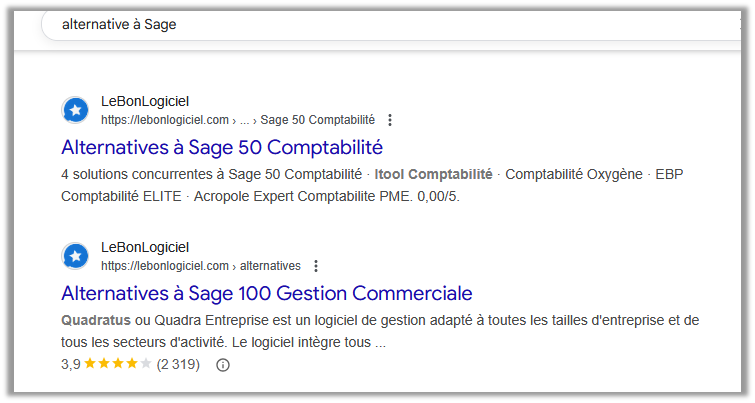
Task: Click the LeBonLogiciel site name on first result
Action: (145, 102)
